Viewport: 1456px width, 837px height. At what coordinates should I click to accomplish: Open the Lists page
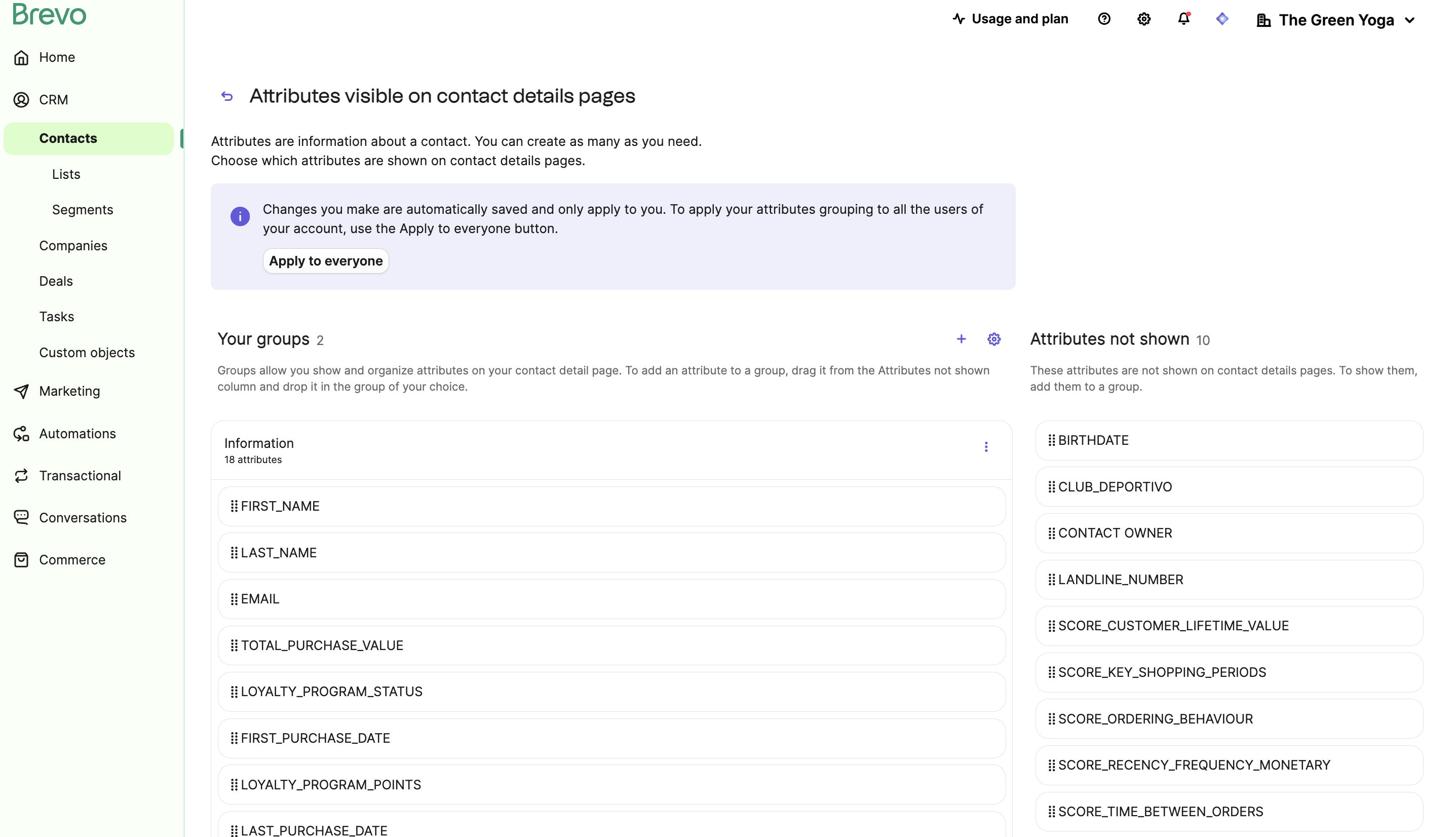65,174
